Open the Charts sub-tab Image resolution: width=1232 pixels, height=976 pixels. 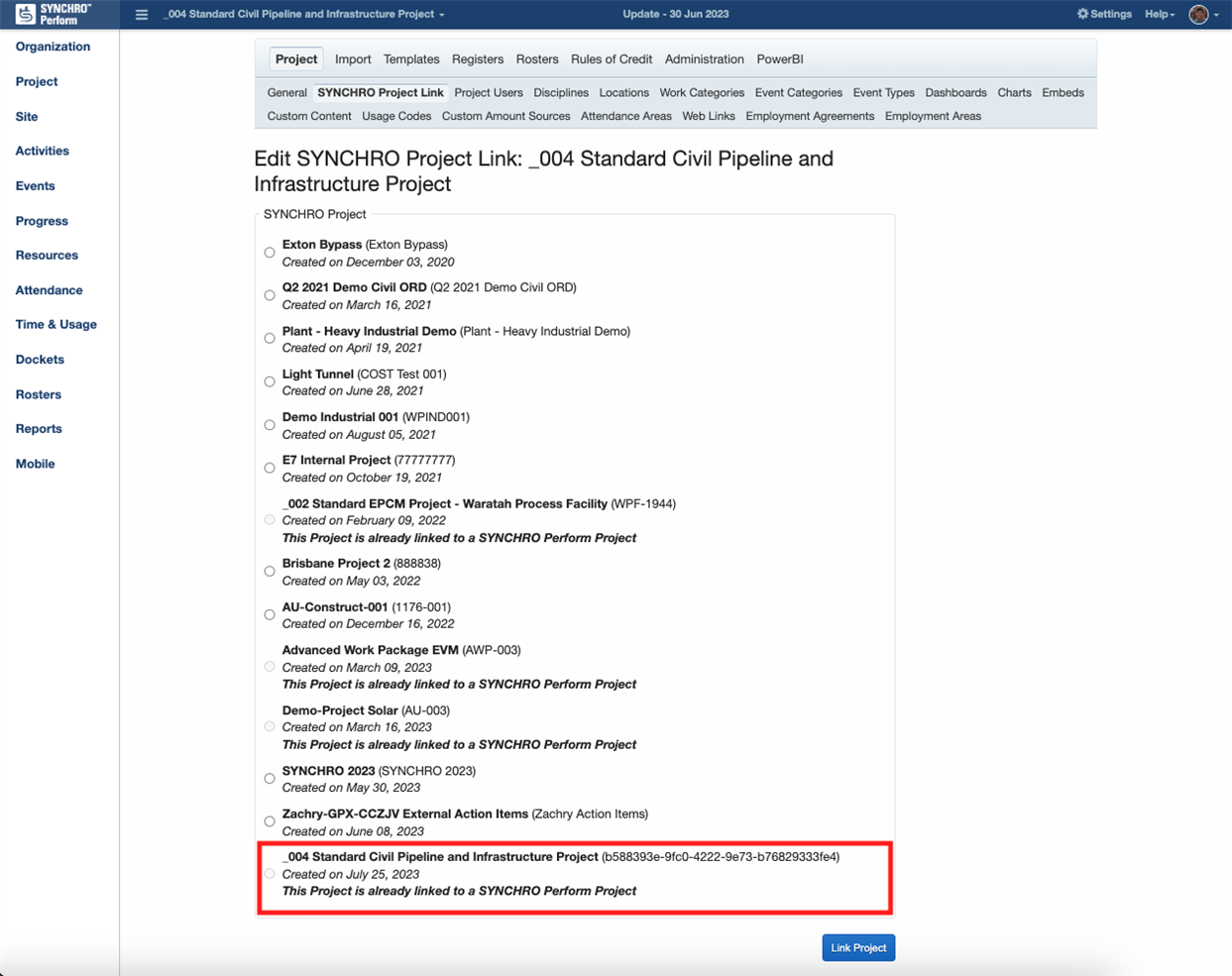pos(1015,93)
